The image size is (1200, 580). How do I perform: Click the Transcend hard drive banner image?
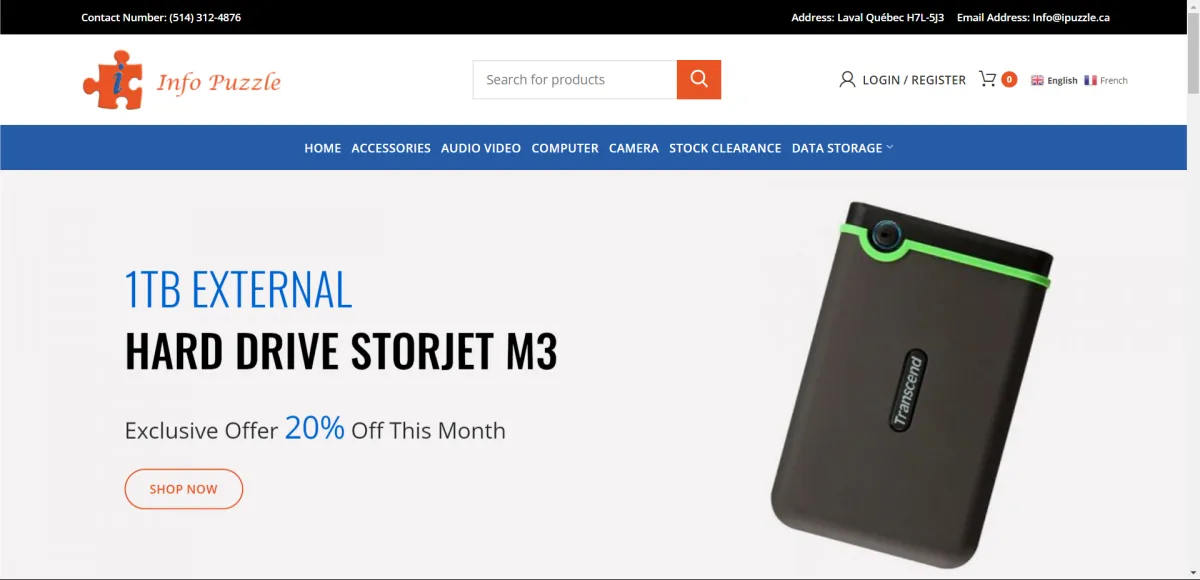click(911, 385)
